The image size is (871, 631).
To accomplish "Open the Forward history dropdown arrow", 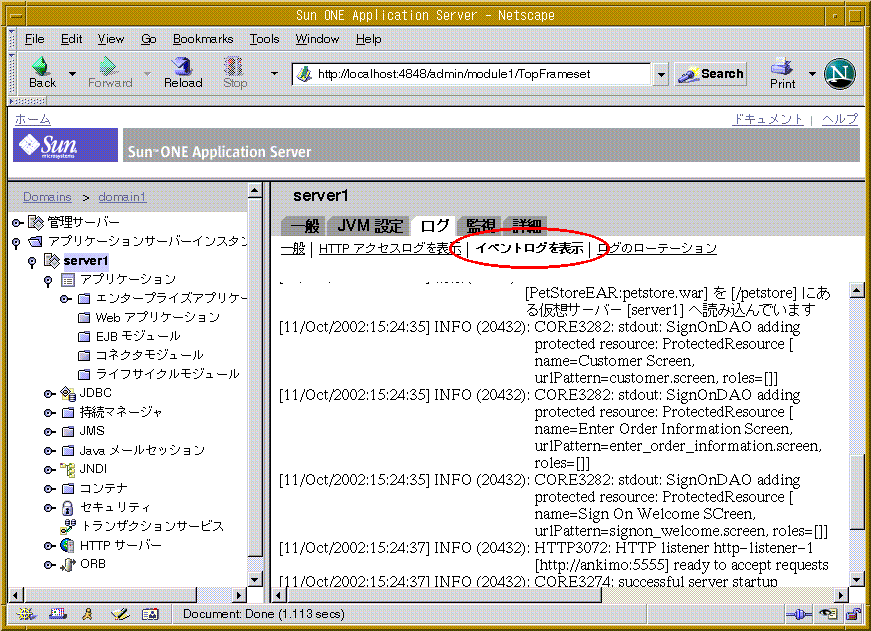I will coord(147,73).
